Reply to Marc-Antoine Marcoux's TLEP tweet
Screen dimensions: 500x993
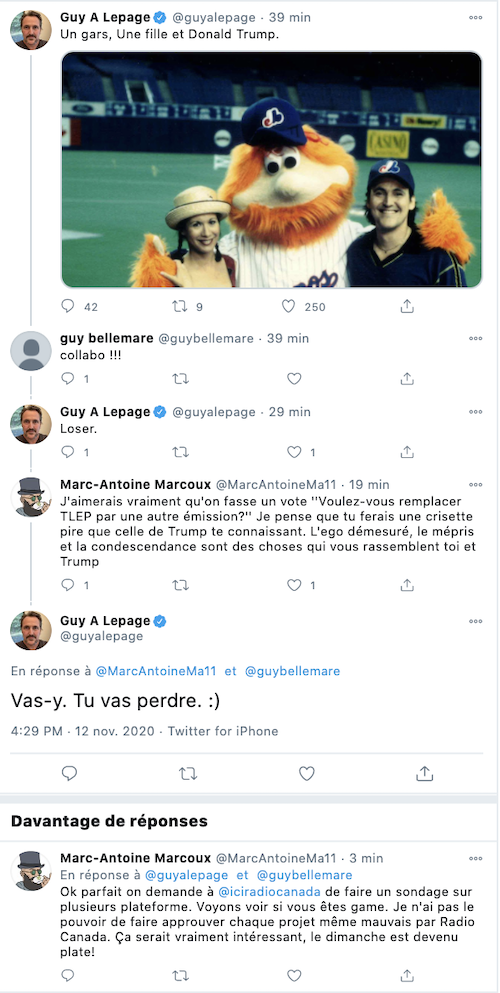point(68,585)
